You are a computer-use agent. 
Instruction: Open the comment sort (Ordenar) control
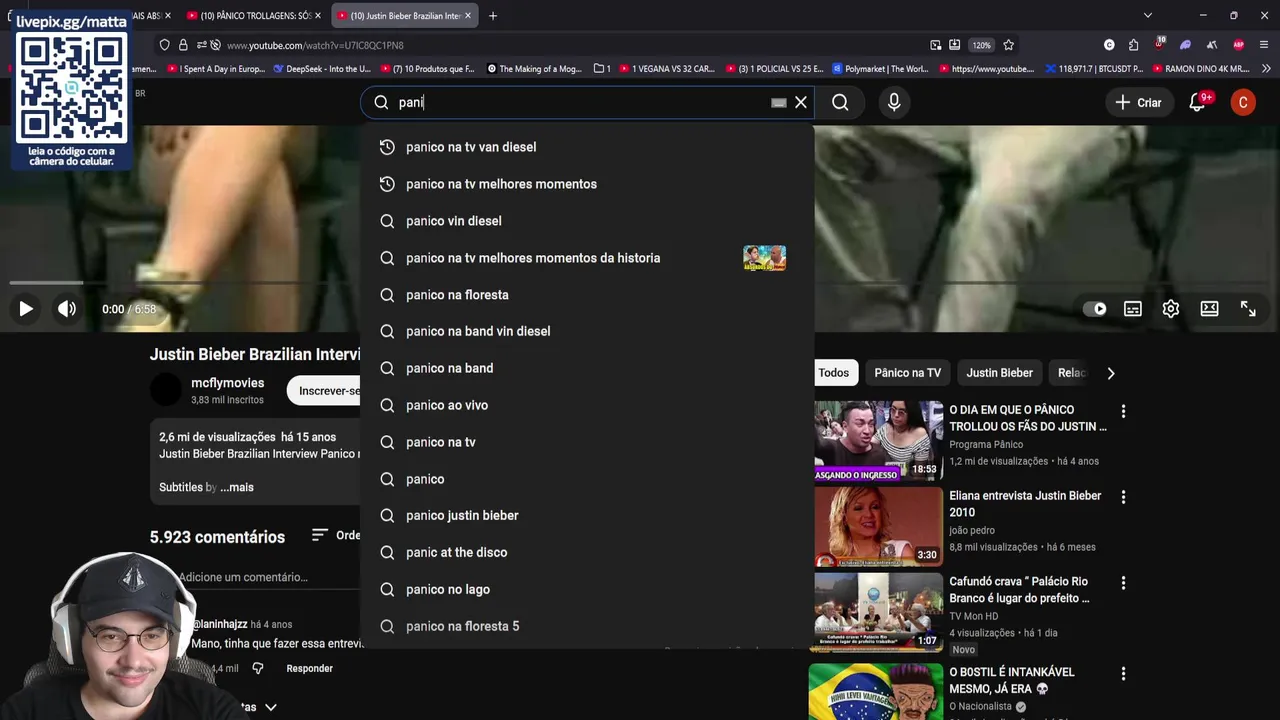pos(336,536)
